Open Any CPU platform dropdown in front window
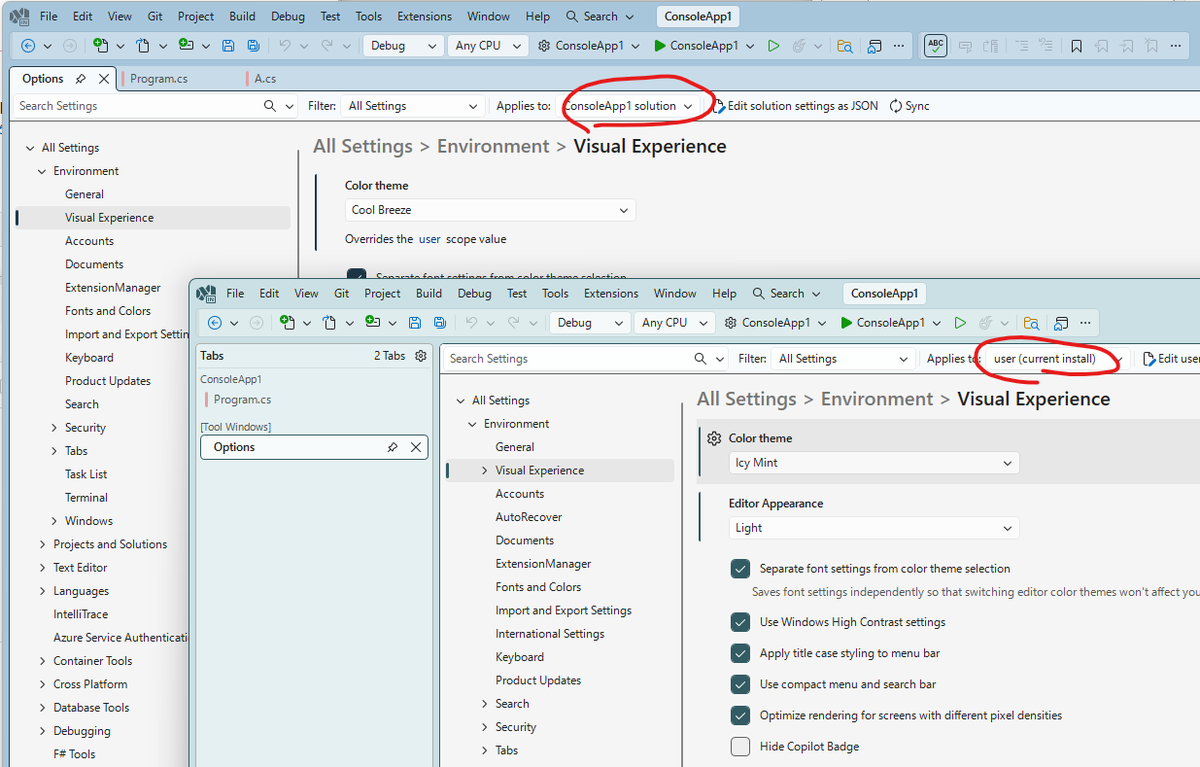1200x767 pixels. coord(675,323)
